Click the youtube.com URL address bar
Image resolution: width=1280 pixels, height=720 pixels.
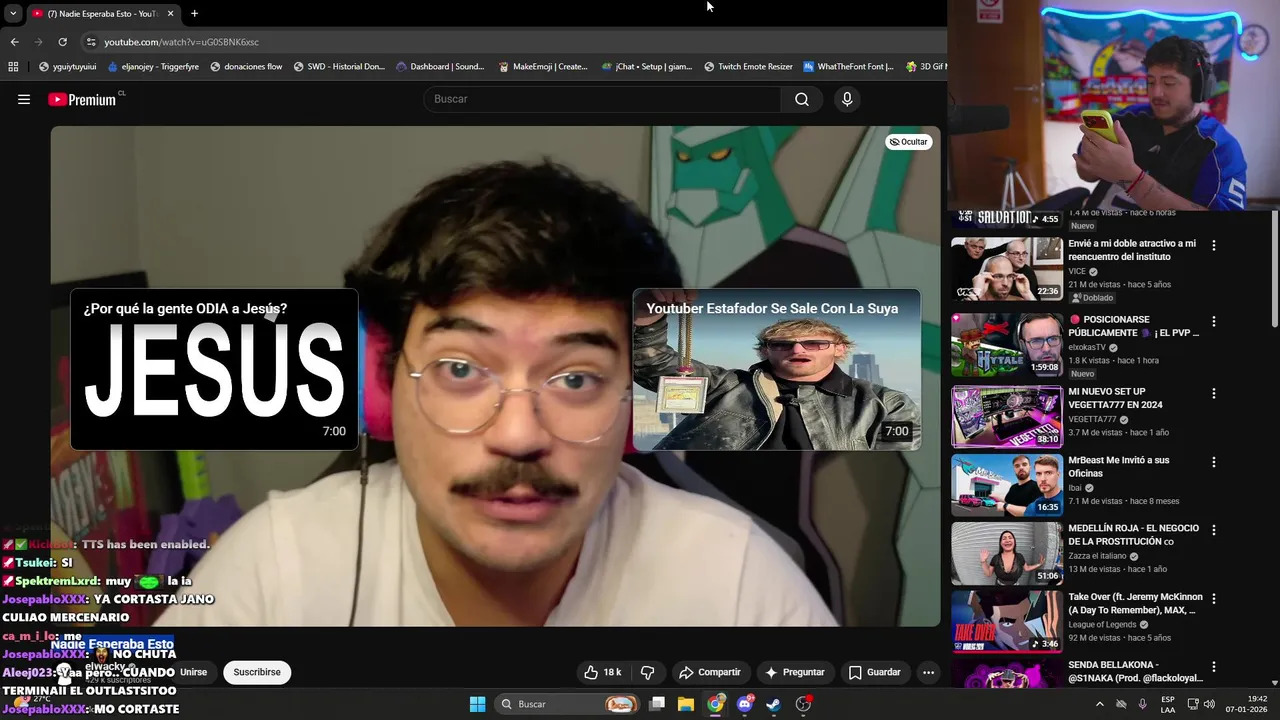tap(182, 42)
